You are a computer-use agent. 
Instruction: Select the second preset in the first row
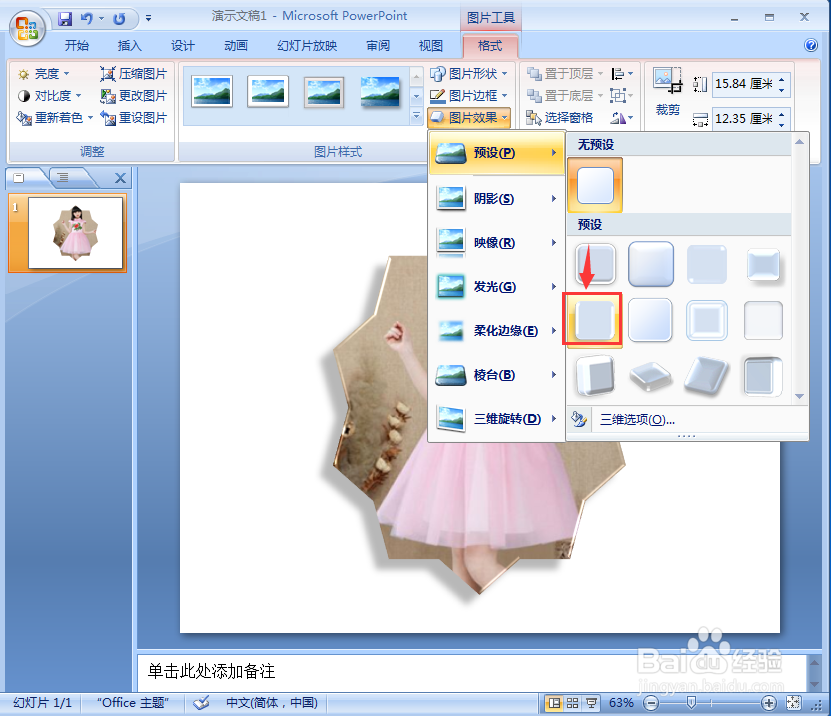click(x=651, y=264)
